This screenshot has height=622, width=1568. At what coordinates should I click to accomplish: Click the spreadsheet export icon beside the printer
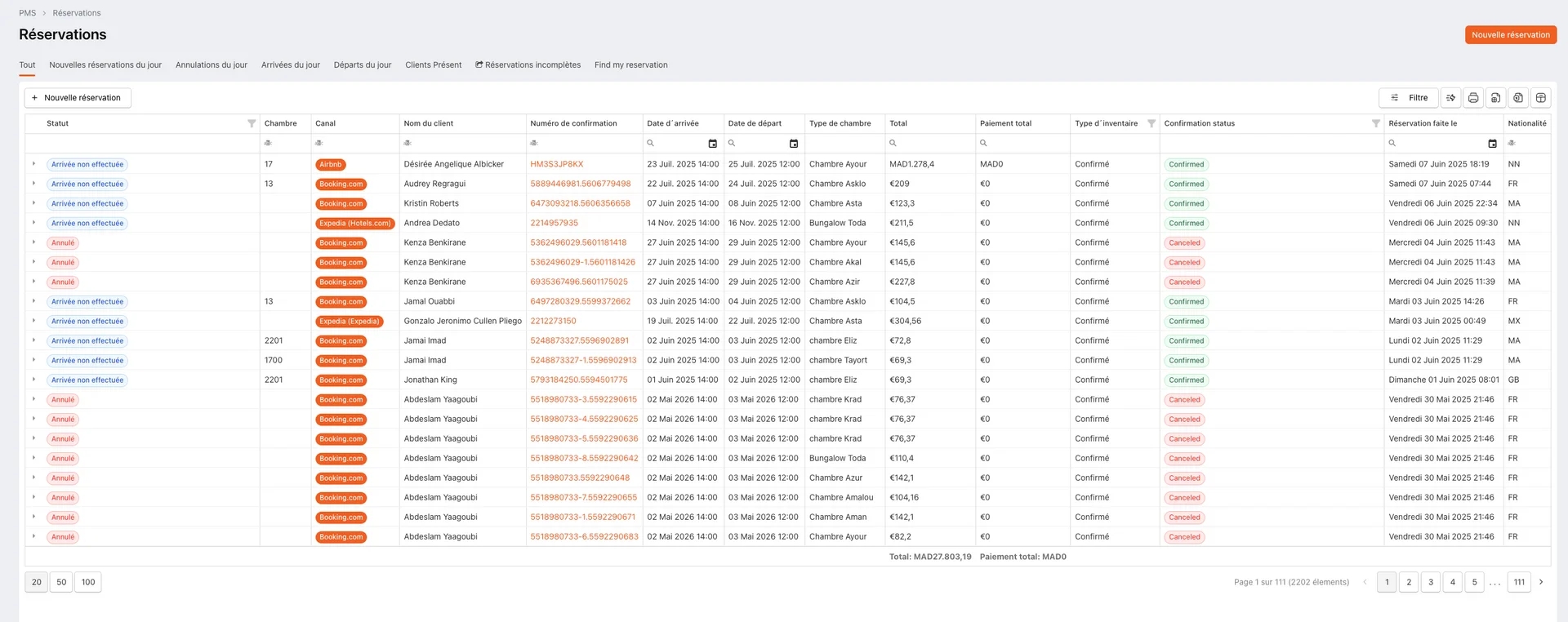1495,98
